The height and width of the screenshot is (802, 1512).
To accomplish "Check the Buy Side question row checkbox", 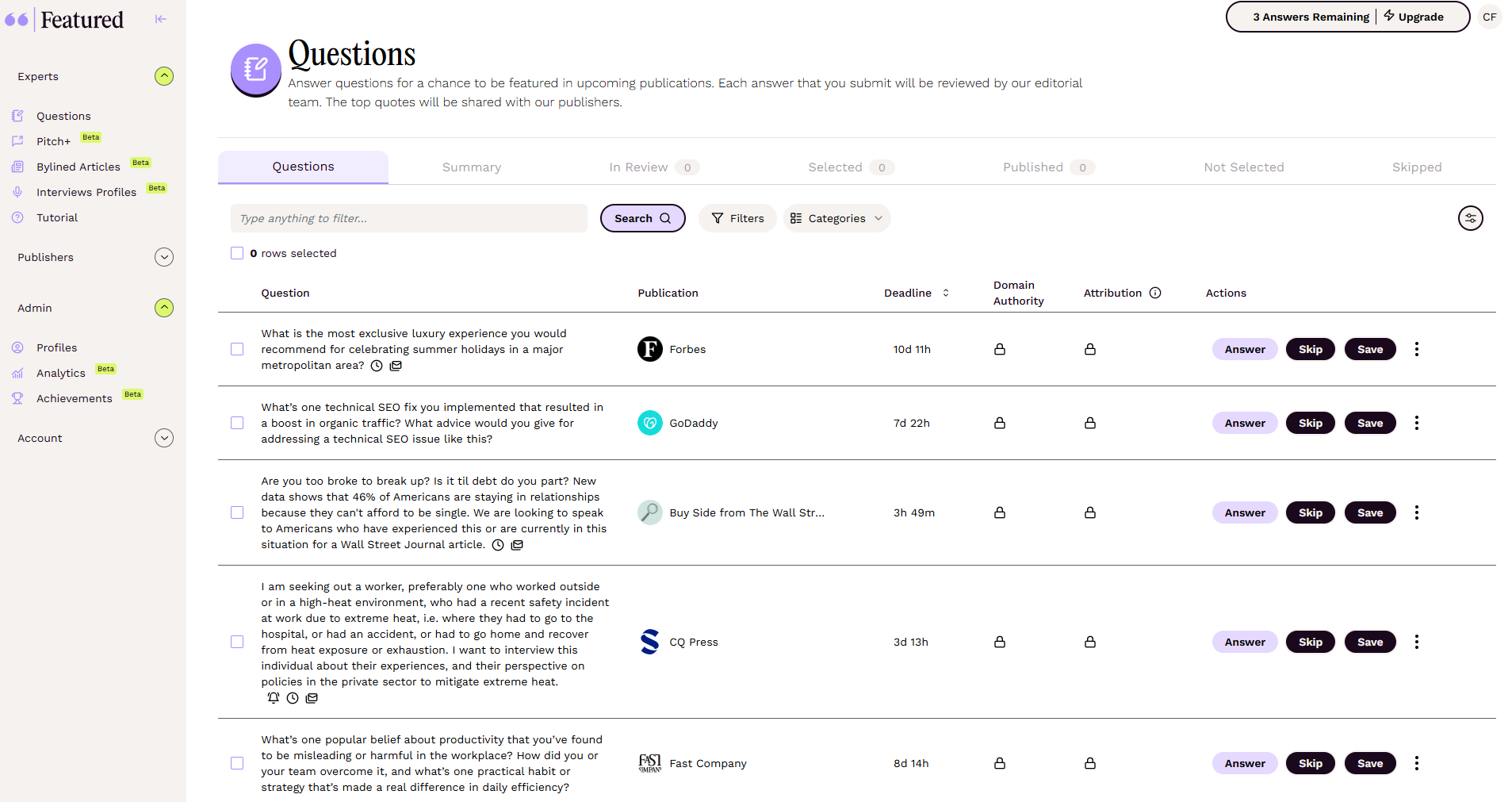I will (237, 512).
